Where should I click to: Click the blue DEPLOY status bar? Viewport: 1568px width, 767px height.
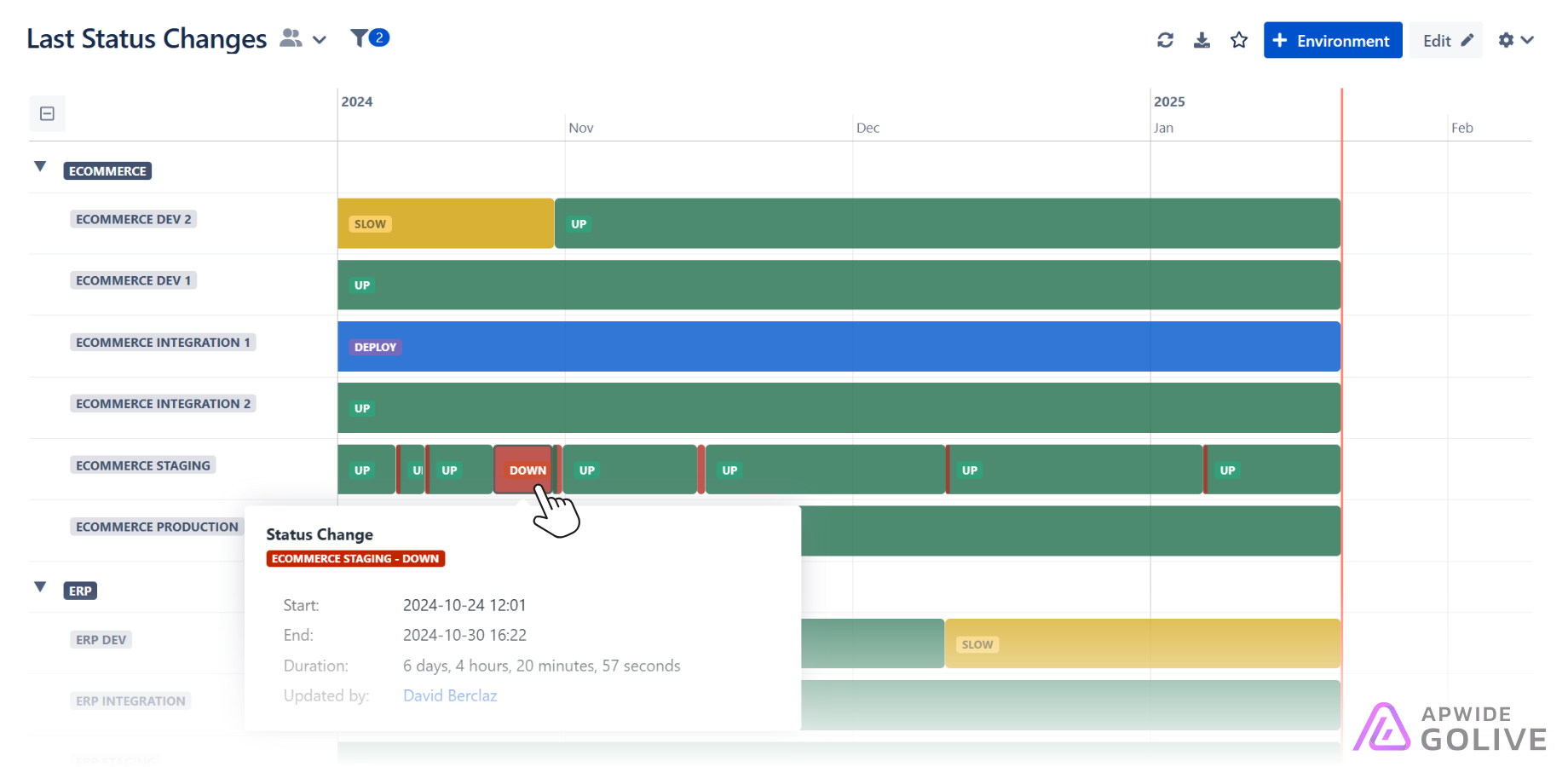(x=839, y=346)
